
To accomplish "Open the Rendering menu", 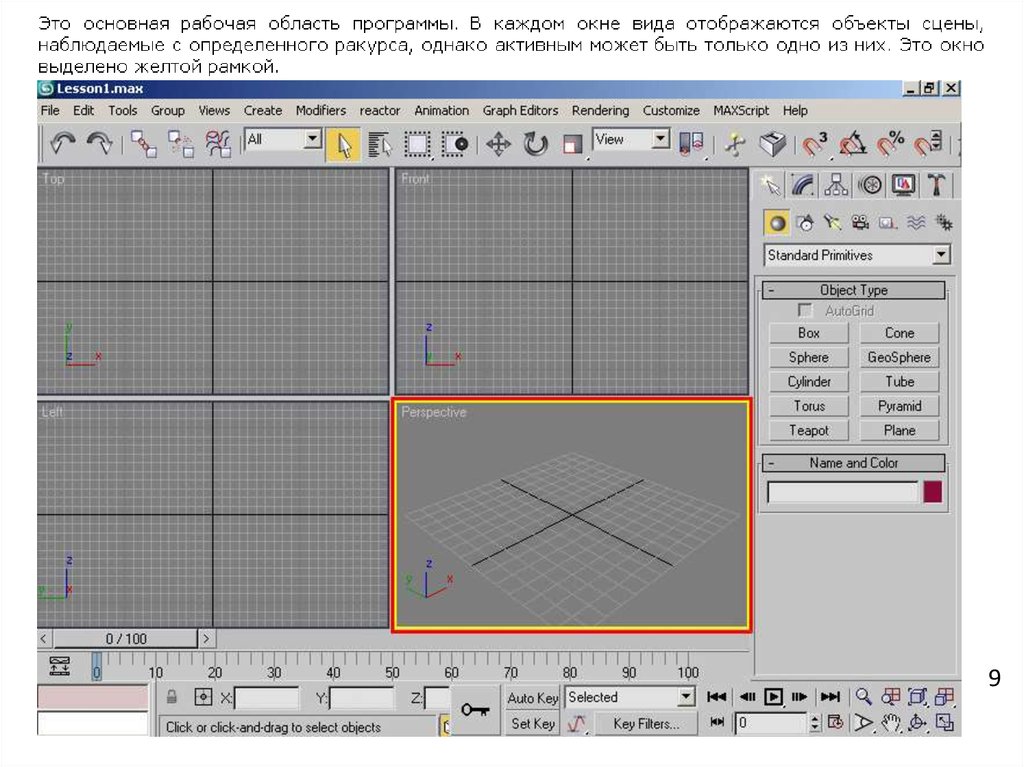I will point(600,111).
